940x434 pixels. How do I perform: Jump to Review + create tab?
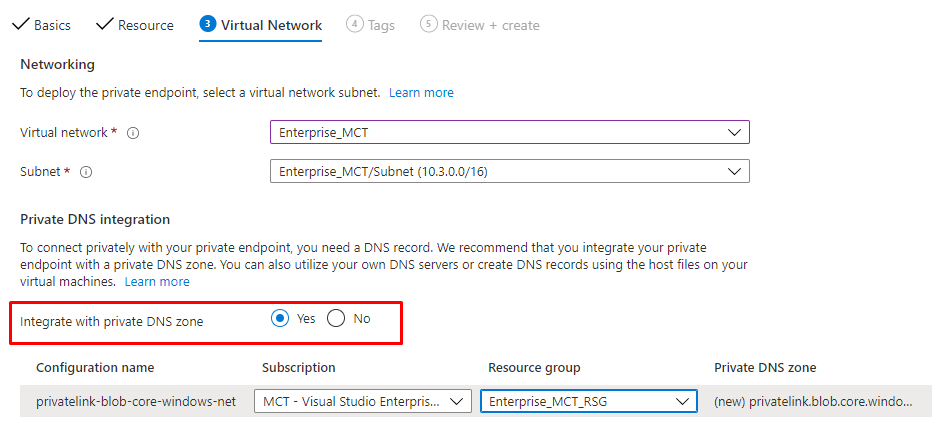492,25
